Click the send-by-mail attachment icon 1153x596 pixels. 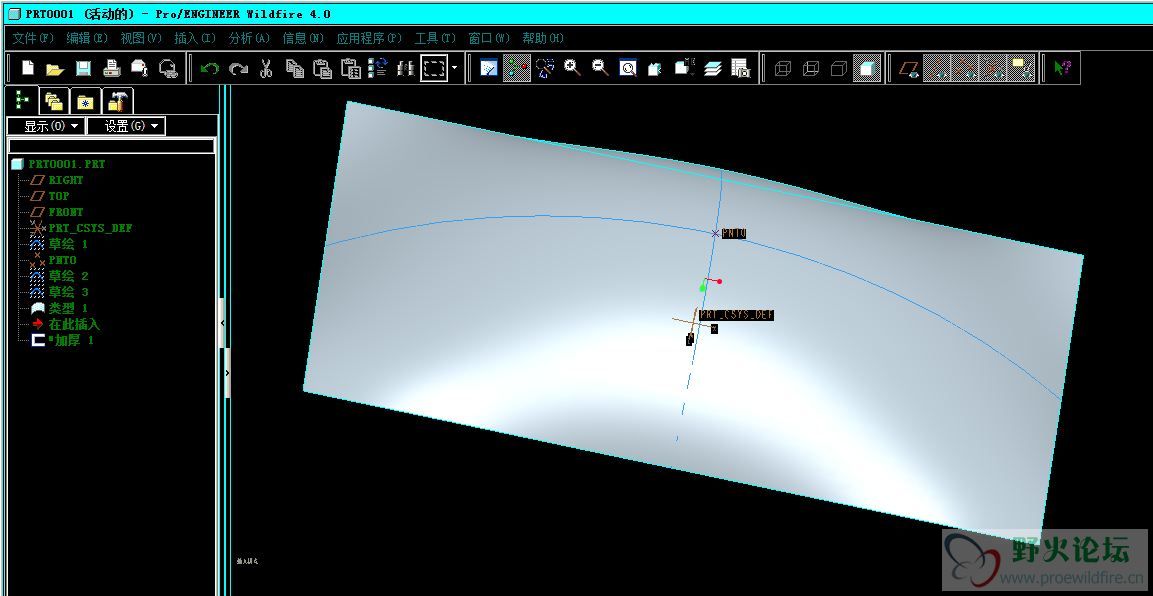click(139, 68)
